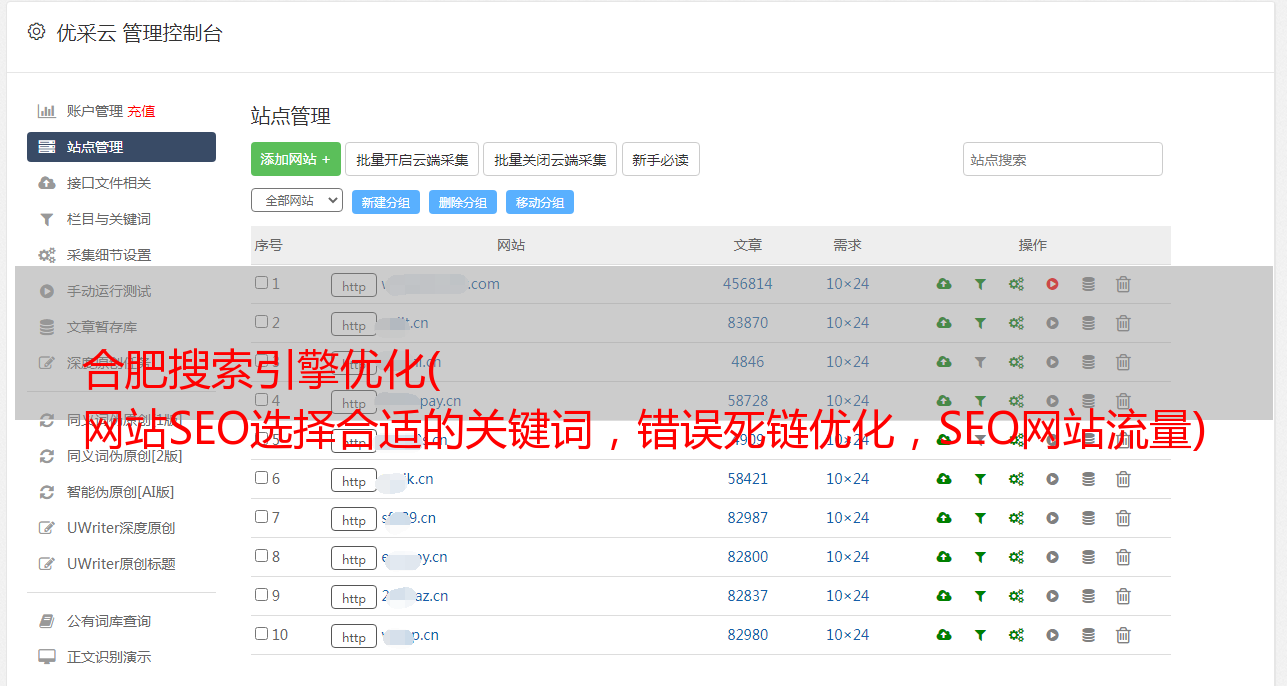Click the blue 新建分组 button
Image resolution: width=1287 pixels, height=686 pixels.
coord(385,202)
